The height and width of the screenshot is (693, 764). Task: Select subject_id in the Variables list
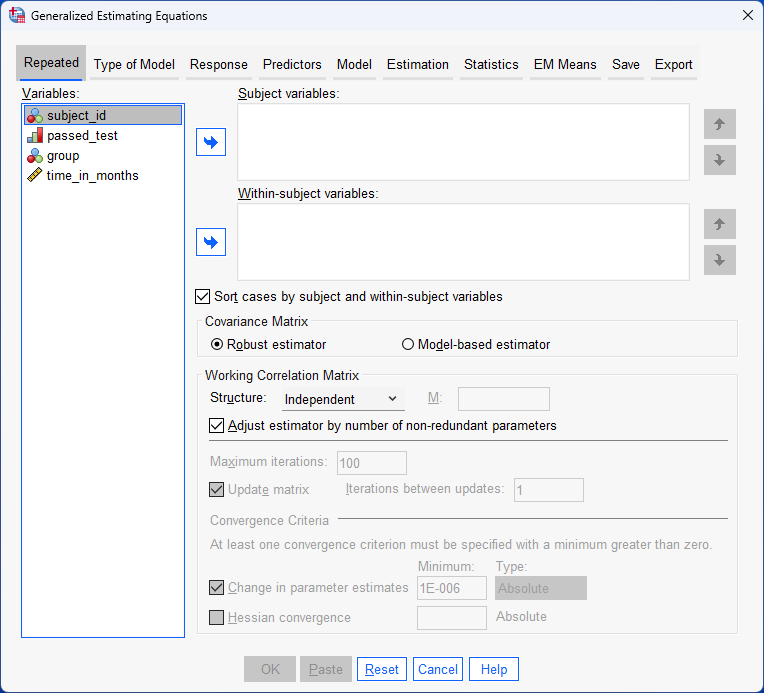pyautogui.click(x=103, y=116)
